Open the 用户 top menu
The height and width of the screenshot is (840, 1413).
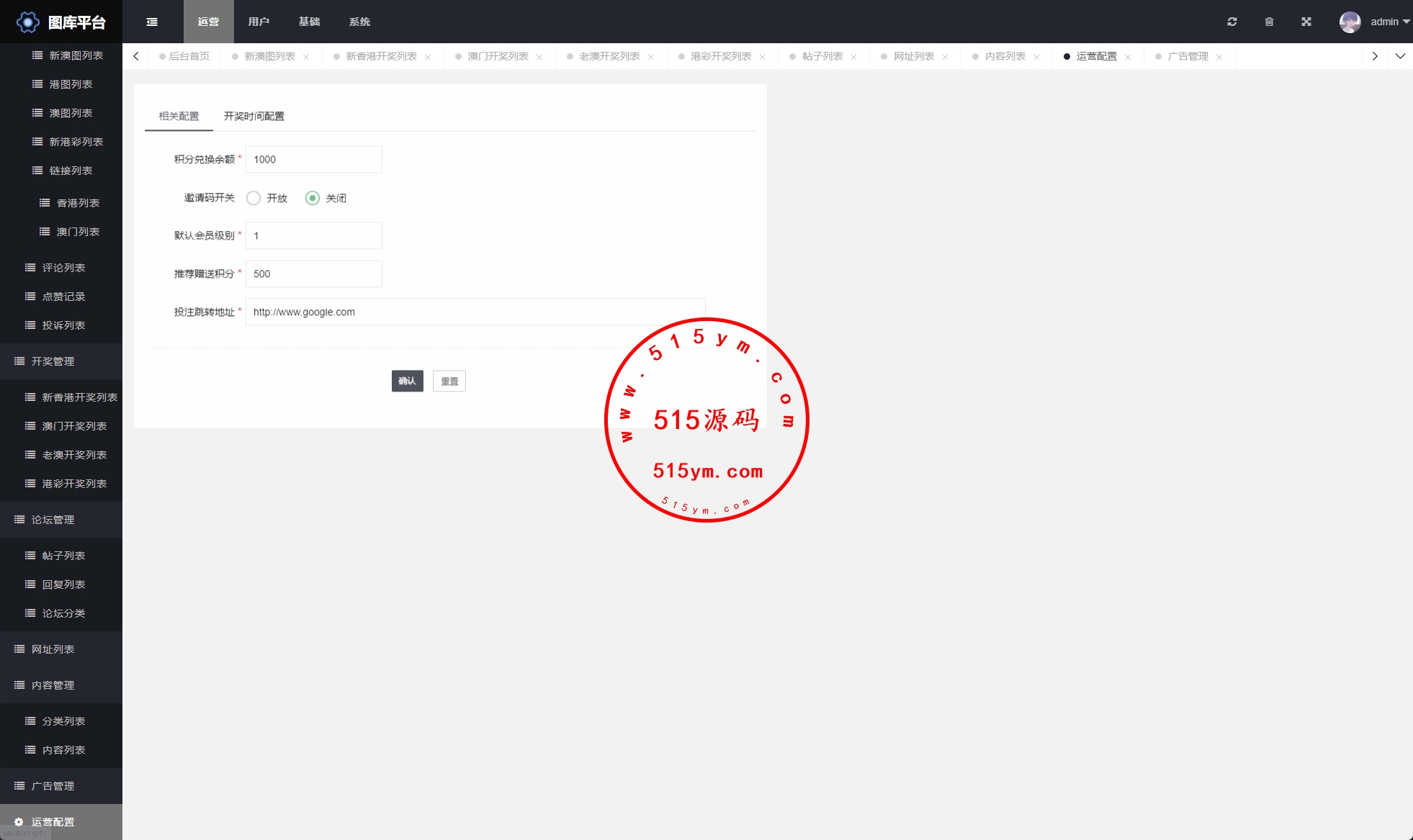click(259, 22)
